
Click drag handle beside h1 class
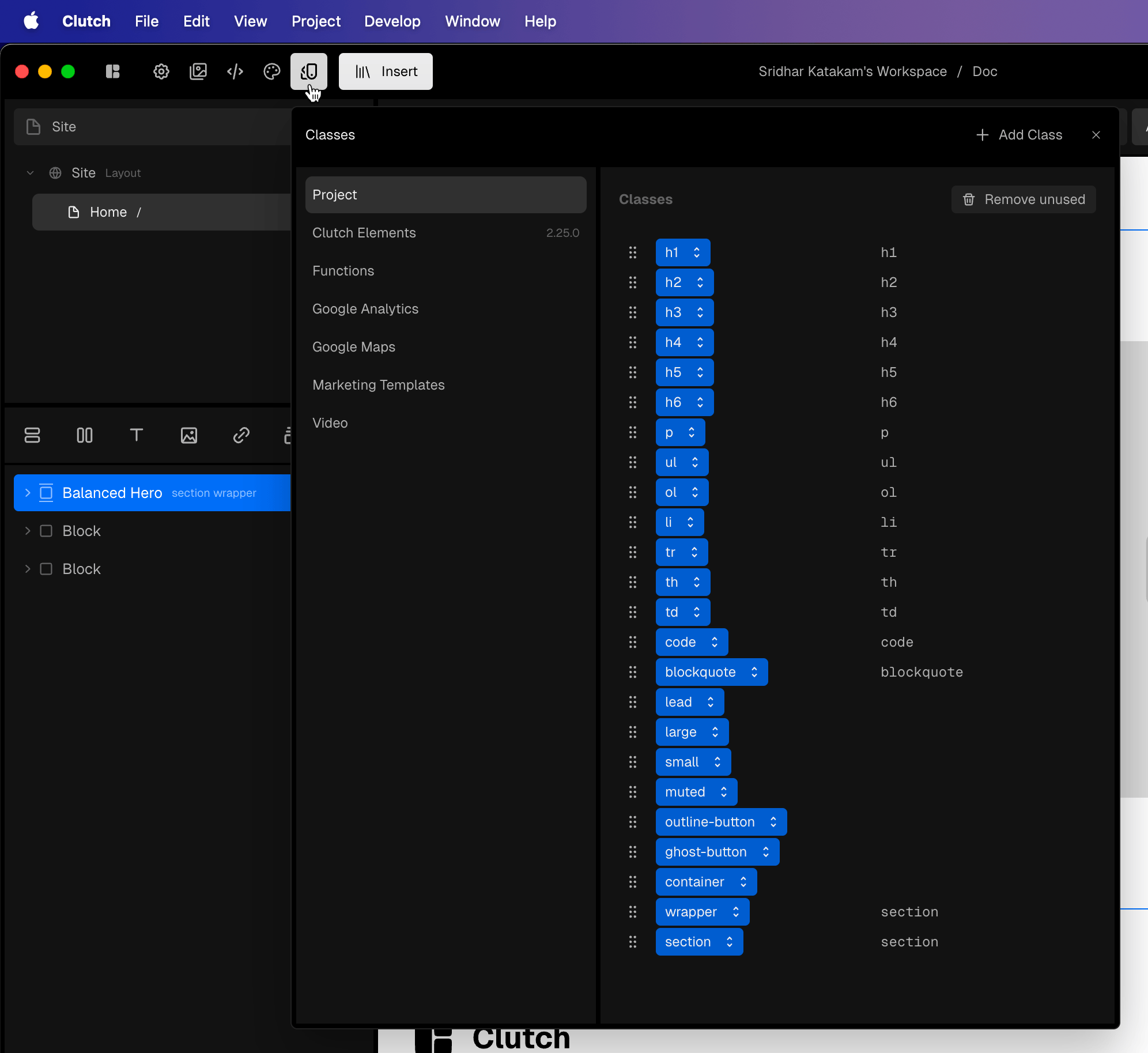pos(633,252)
